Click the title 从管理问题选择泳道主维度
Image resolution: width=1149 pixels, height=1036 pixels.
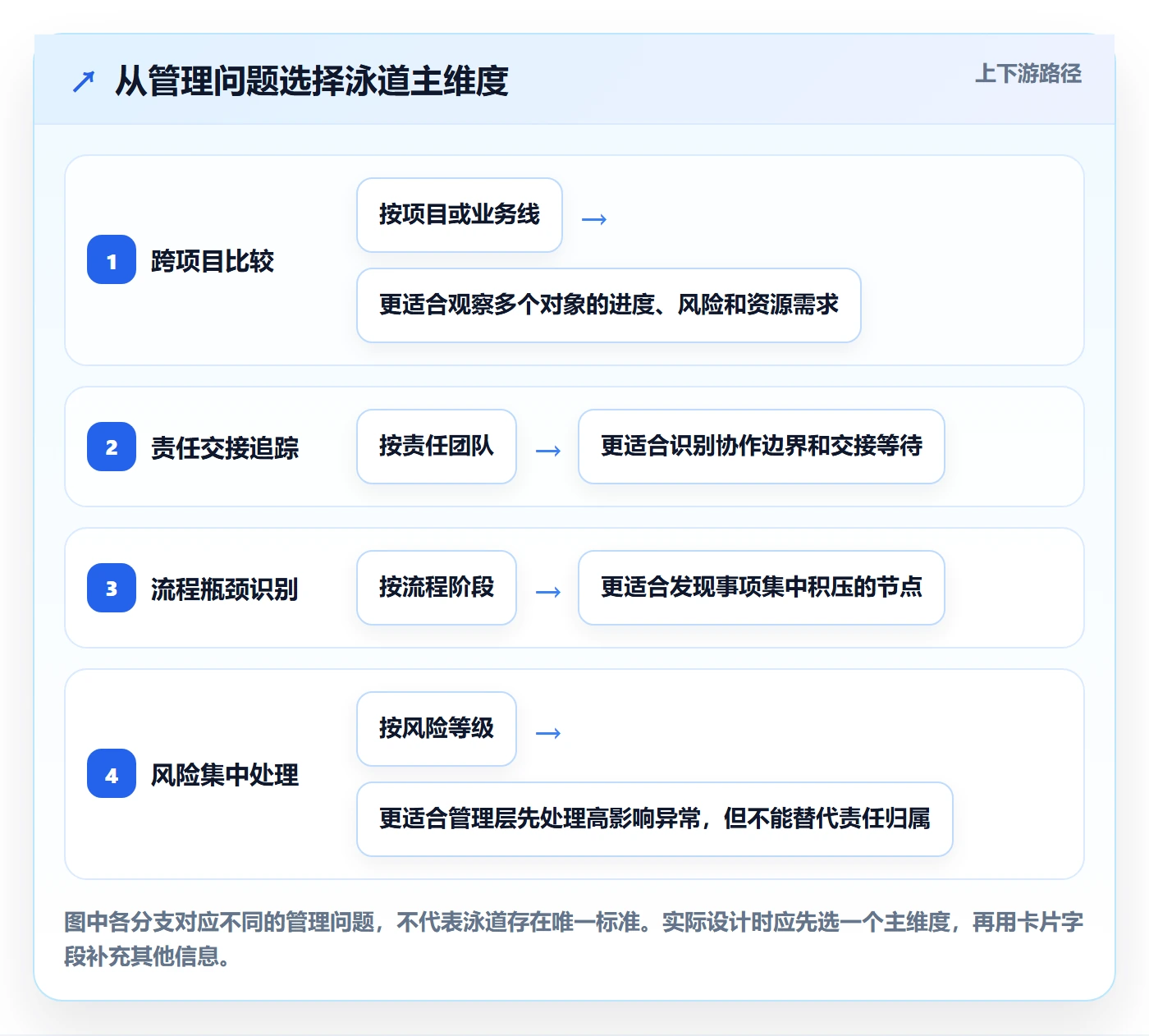[311, 80]
